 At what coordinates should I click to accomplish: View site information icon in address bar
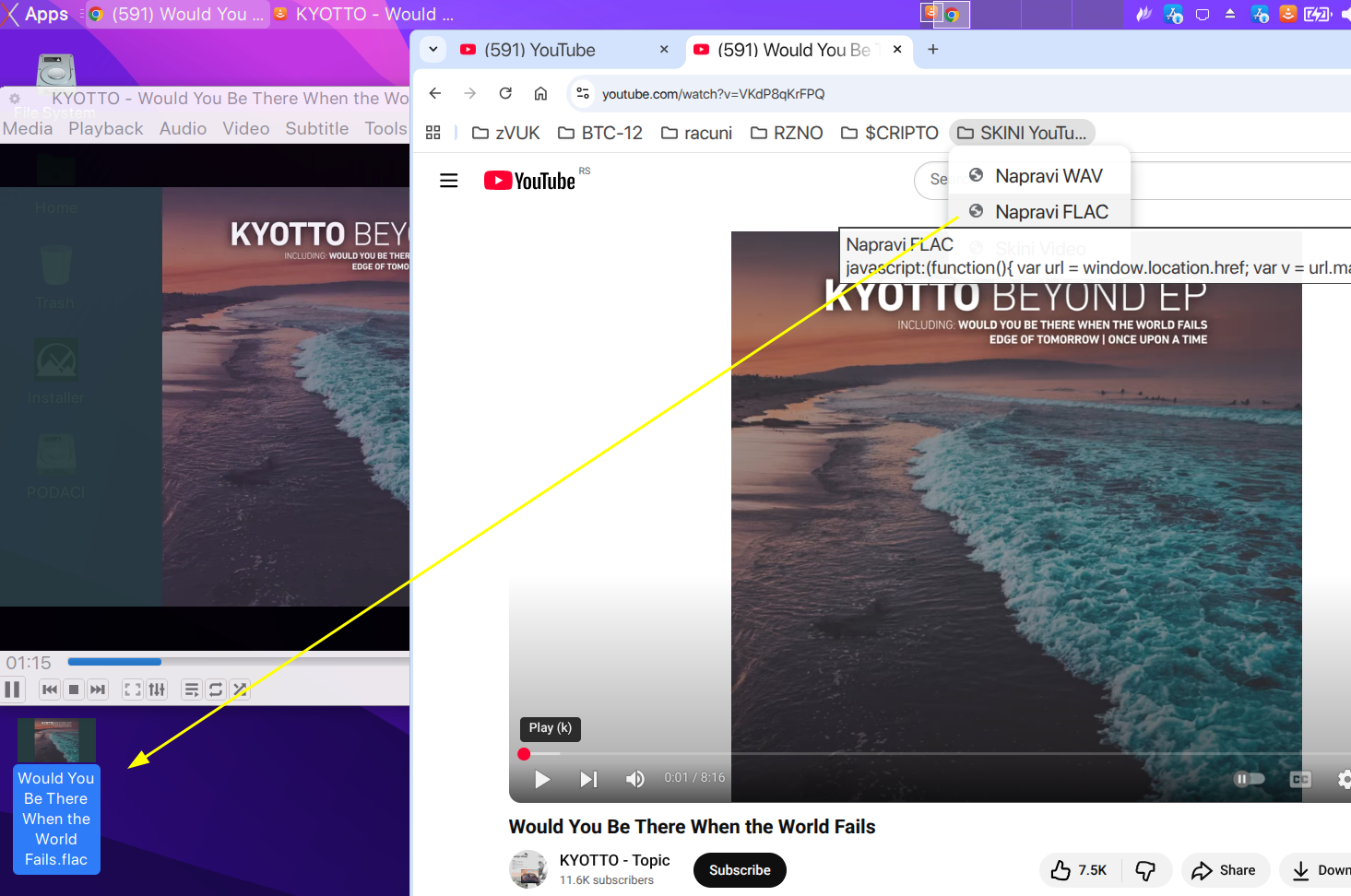pyautogui.click(x=582, y=93)
